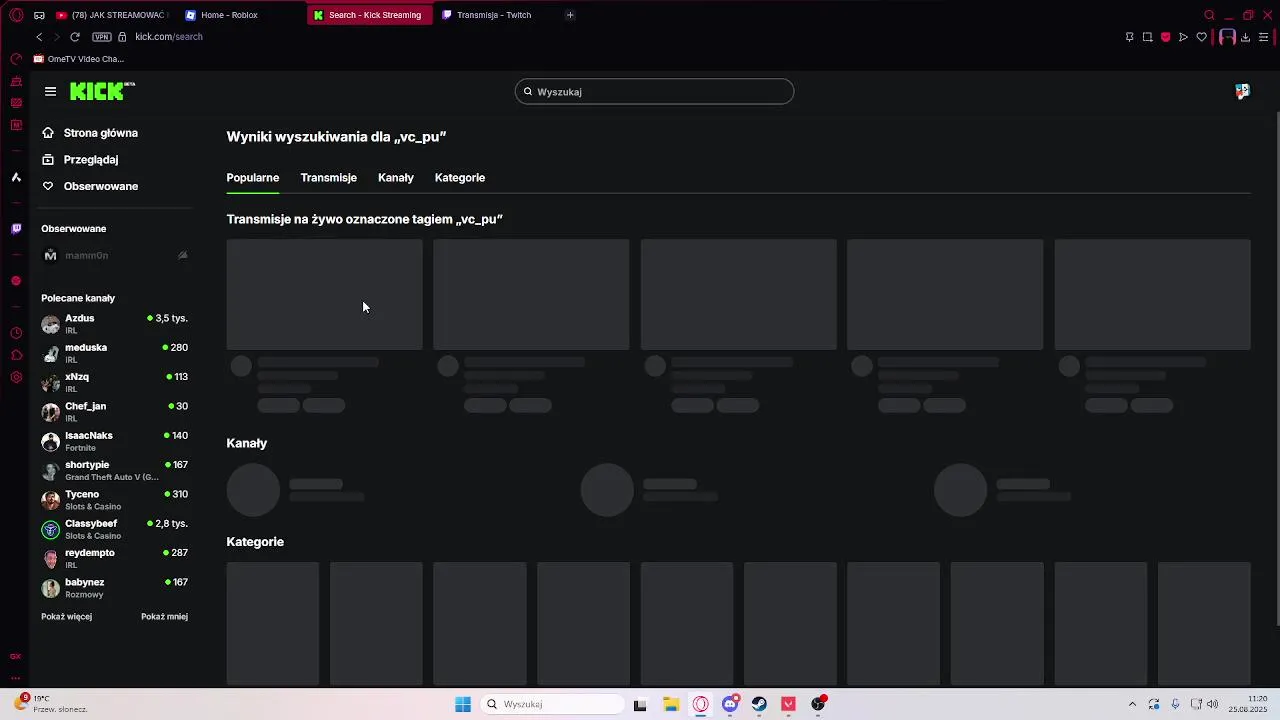Open the browser tab search magnifier

click(1209, 15)
